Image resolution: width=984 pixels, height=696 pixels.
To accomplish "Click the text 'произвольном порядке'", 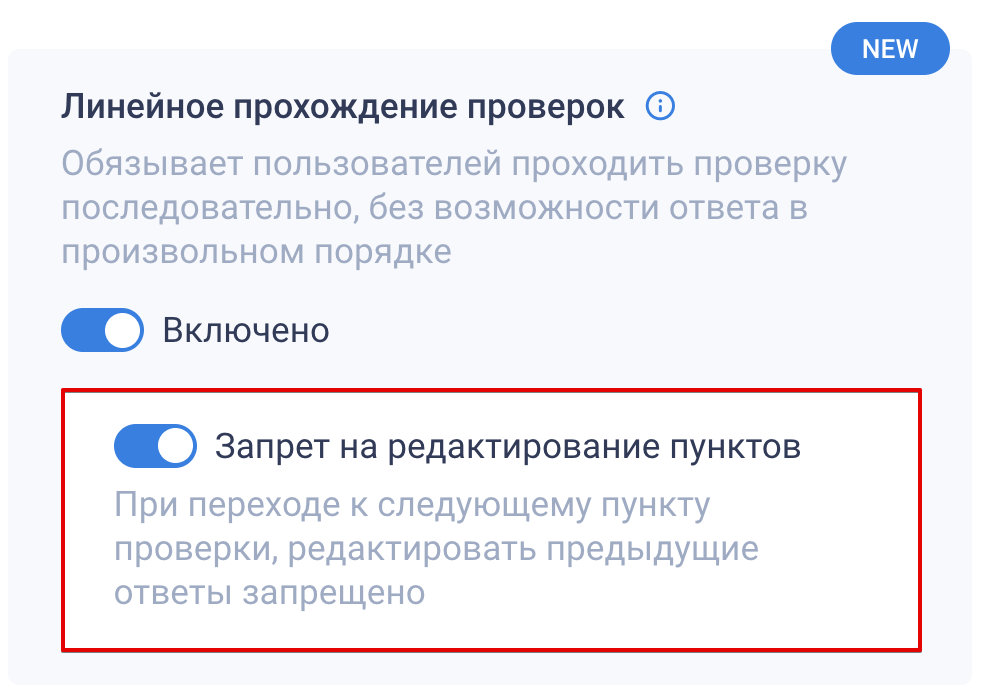I will (x=256, y=251).
